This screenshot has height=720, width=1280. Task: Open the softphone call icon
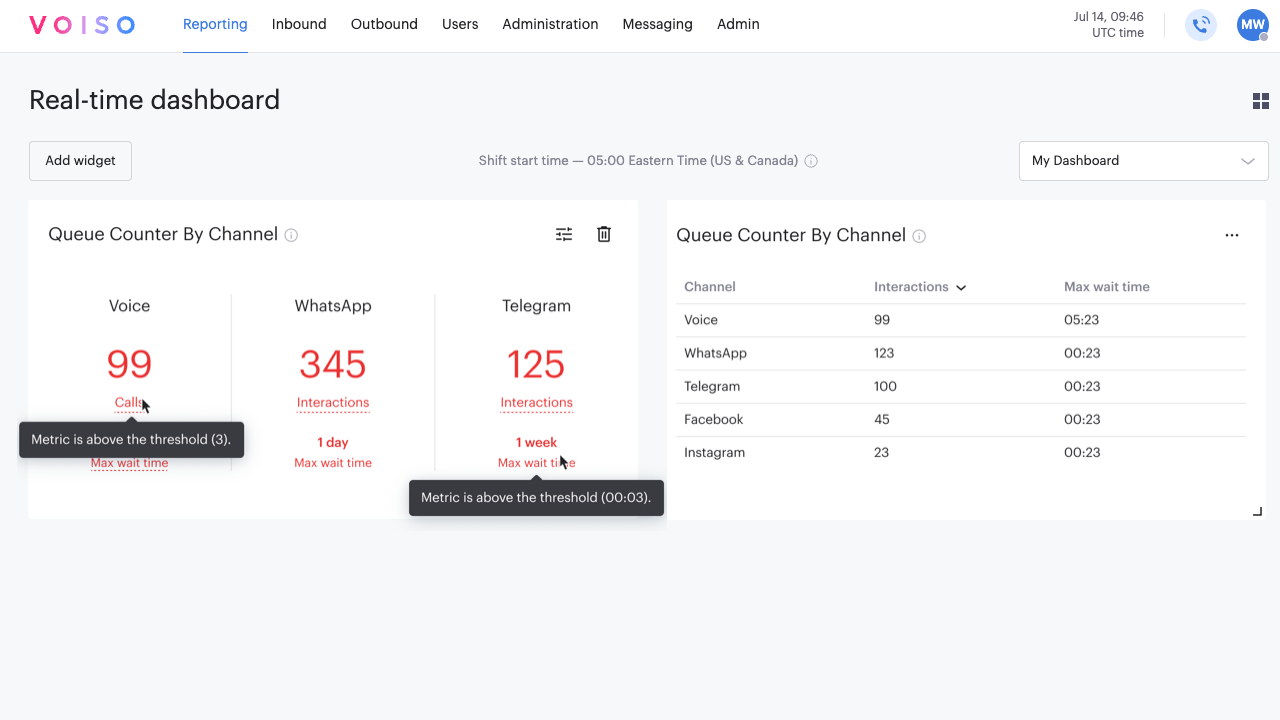[1201, 25]
